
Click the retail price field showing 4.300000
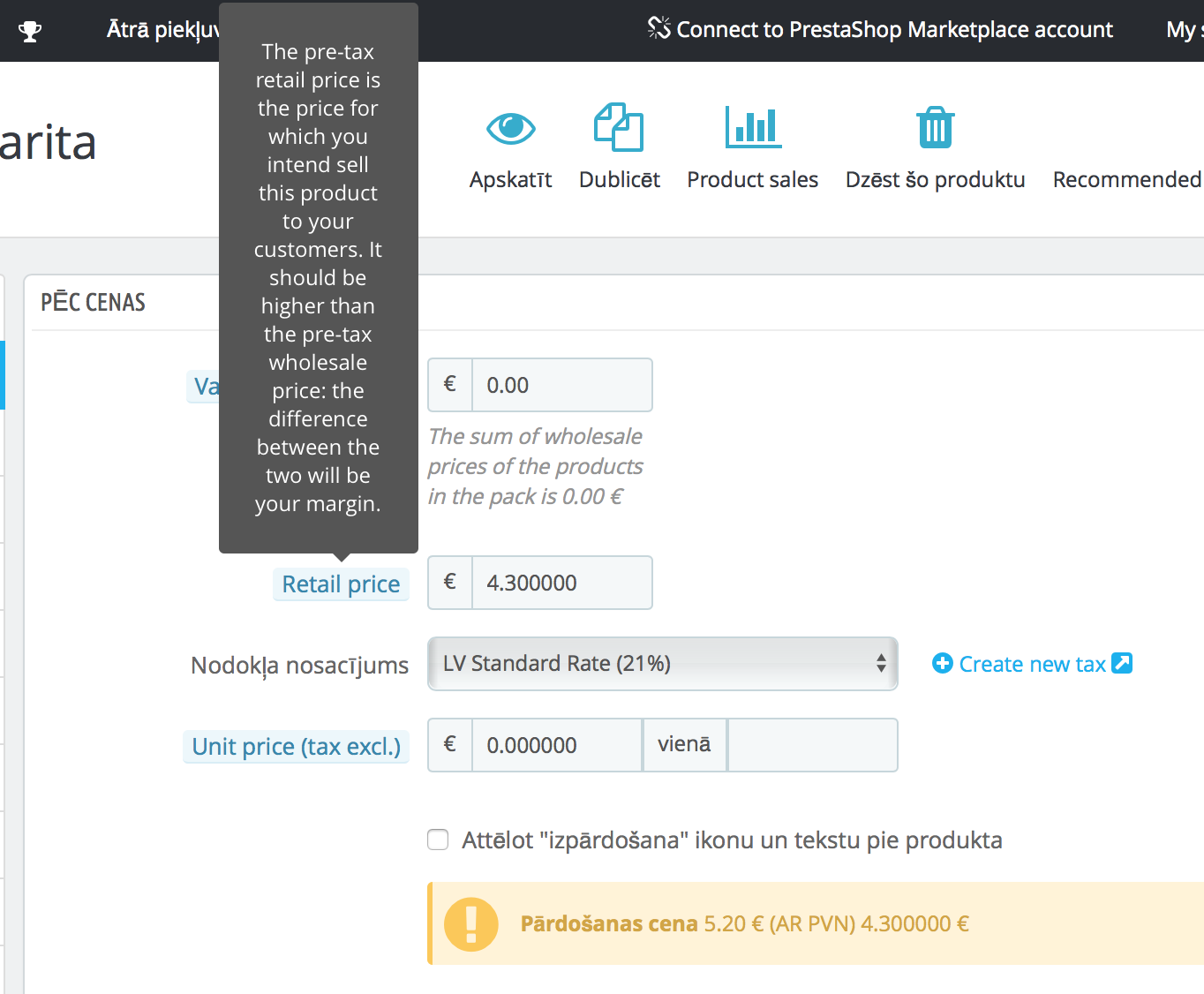561,583
